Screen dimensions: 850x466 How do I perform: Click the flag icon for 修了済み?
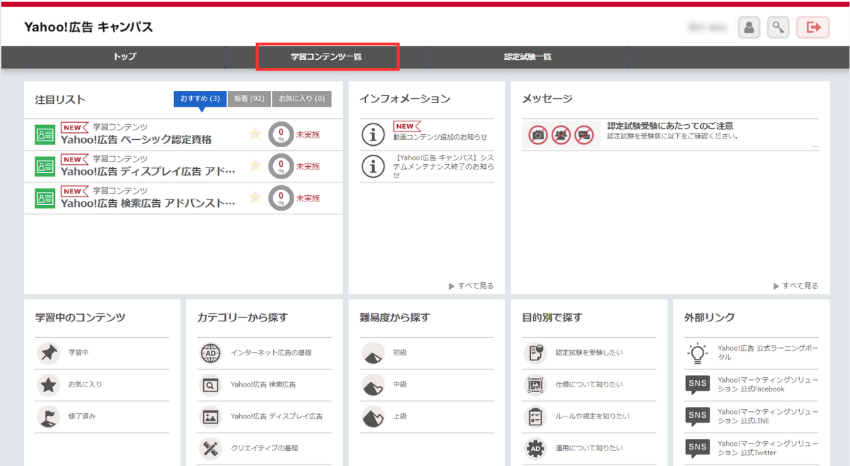(48, 417)
